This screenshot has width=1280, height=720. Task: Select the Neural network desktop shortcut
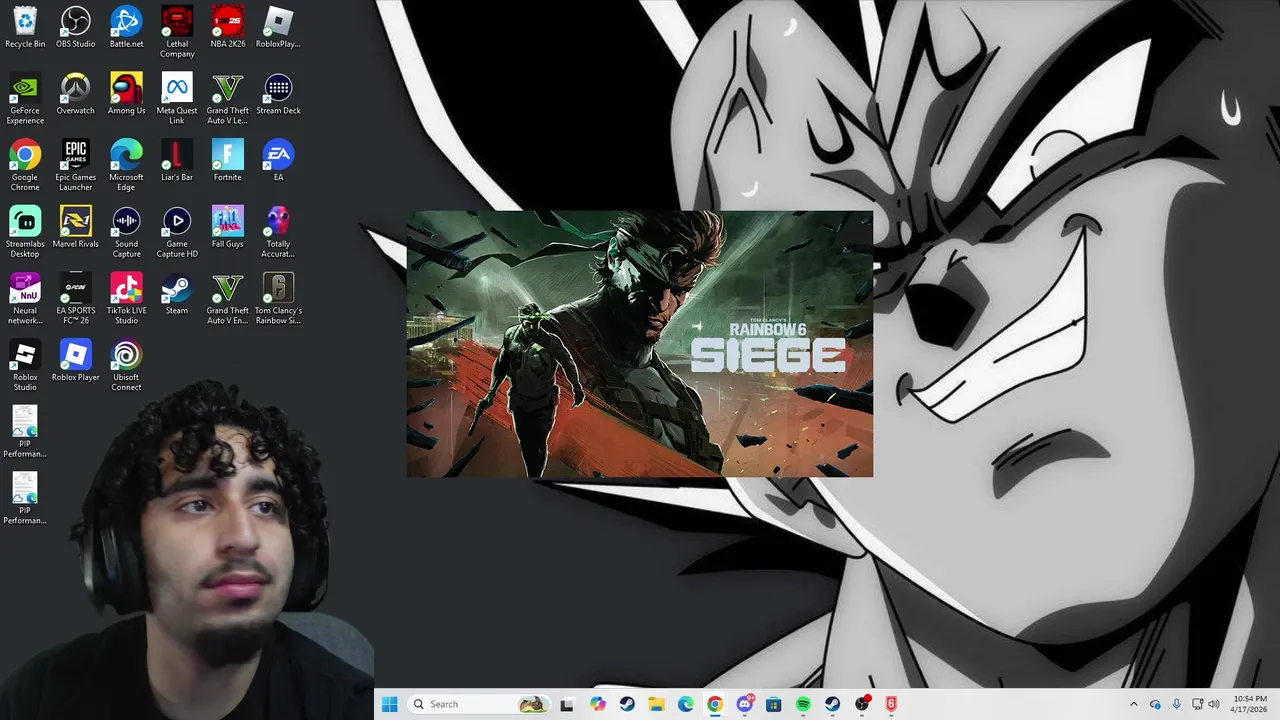click(25, 298)
